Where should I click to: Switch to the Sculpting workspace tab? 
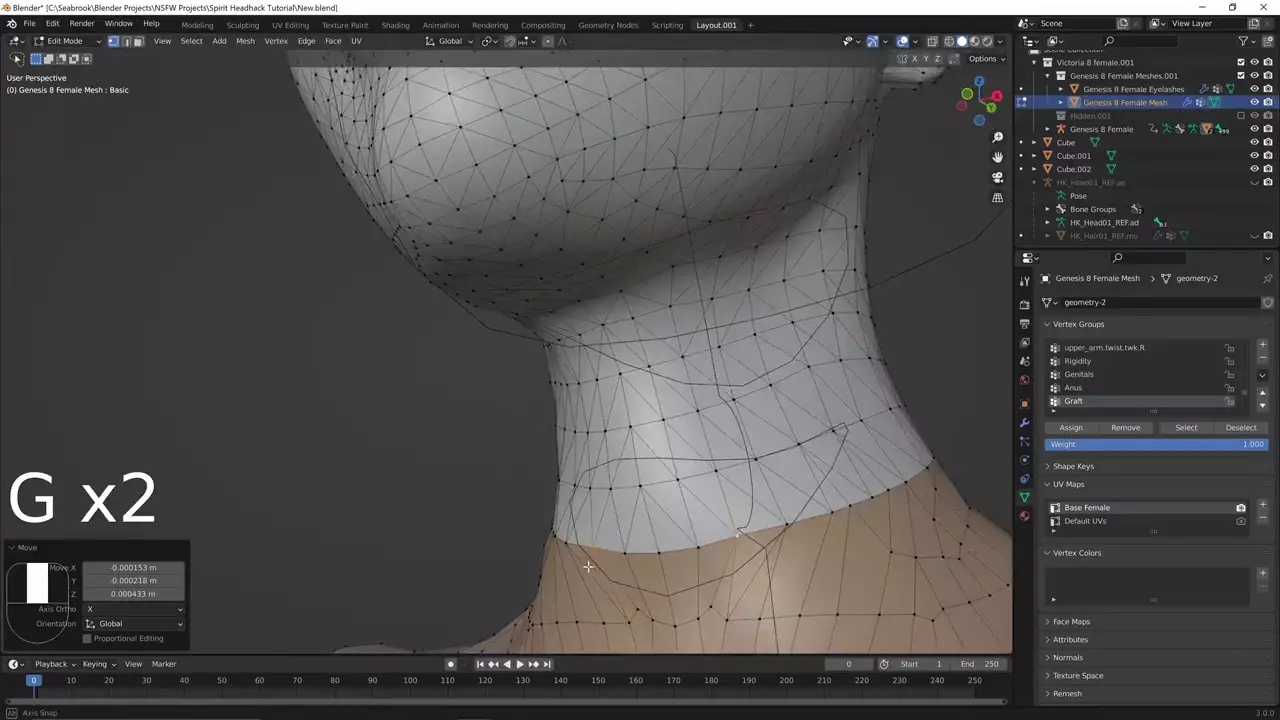point(242,25)
